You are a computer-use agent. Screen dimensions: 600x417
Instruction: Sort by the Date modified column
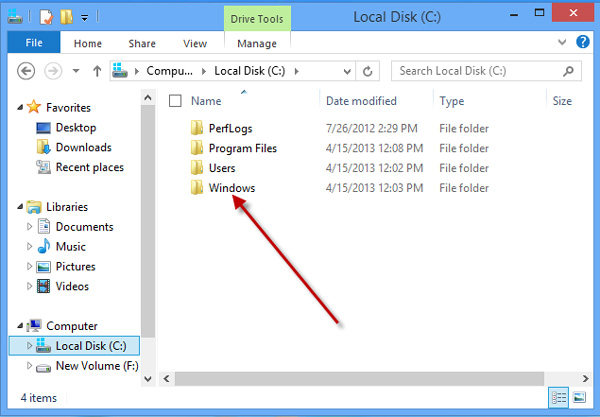coord(361,101)
